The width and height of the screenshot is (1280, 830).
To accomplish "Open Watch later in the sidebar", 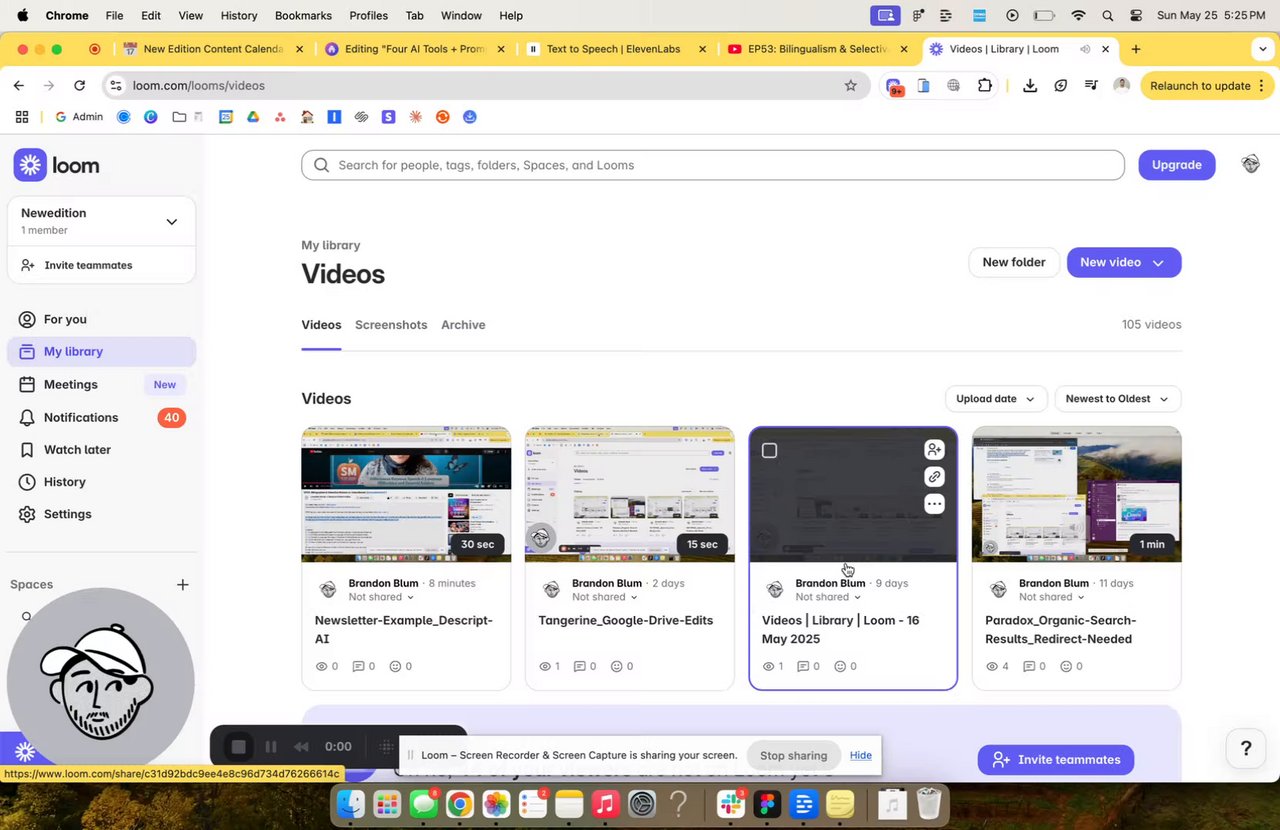I will click(x=101, y=450).
